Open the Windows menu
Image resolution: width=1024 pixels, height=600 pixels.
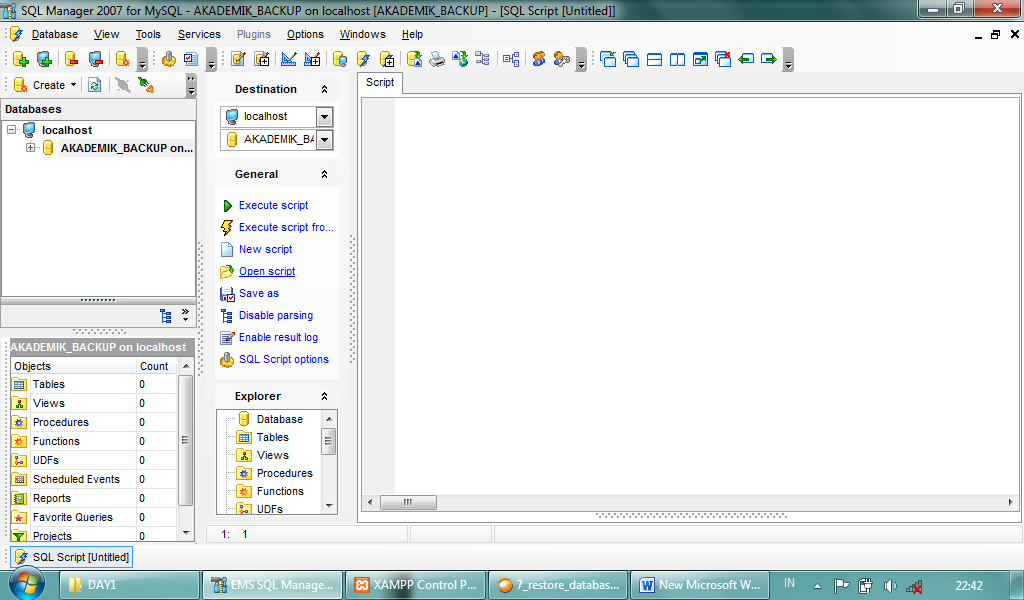pyautogui.click(x=362, y=35)
